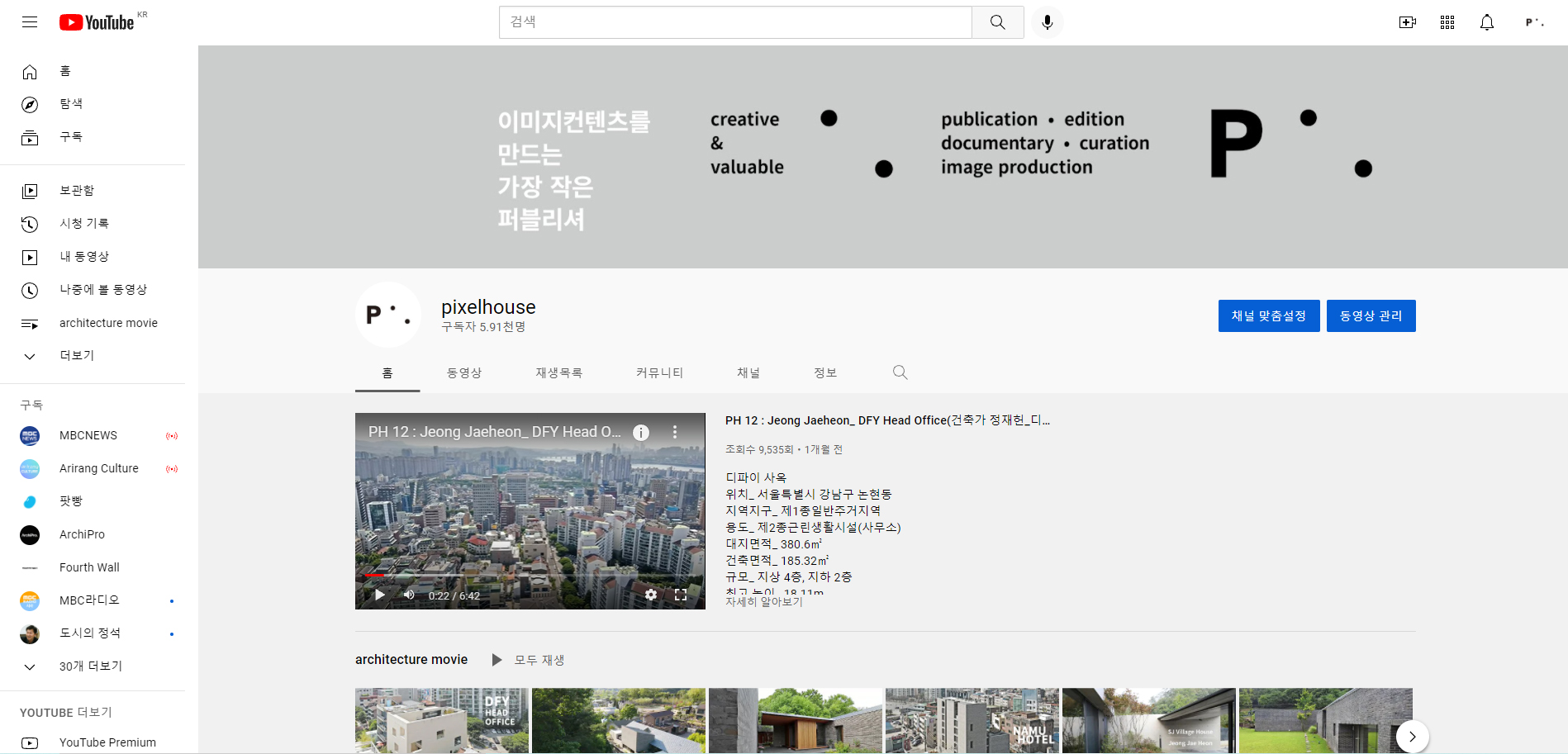Click the 동영상 관리 button
Viewport: 1568px width, 754px height.
(x=1371, y=315)
